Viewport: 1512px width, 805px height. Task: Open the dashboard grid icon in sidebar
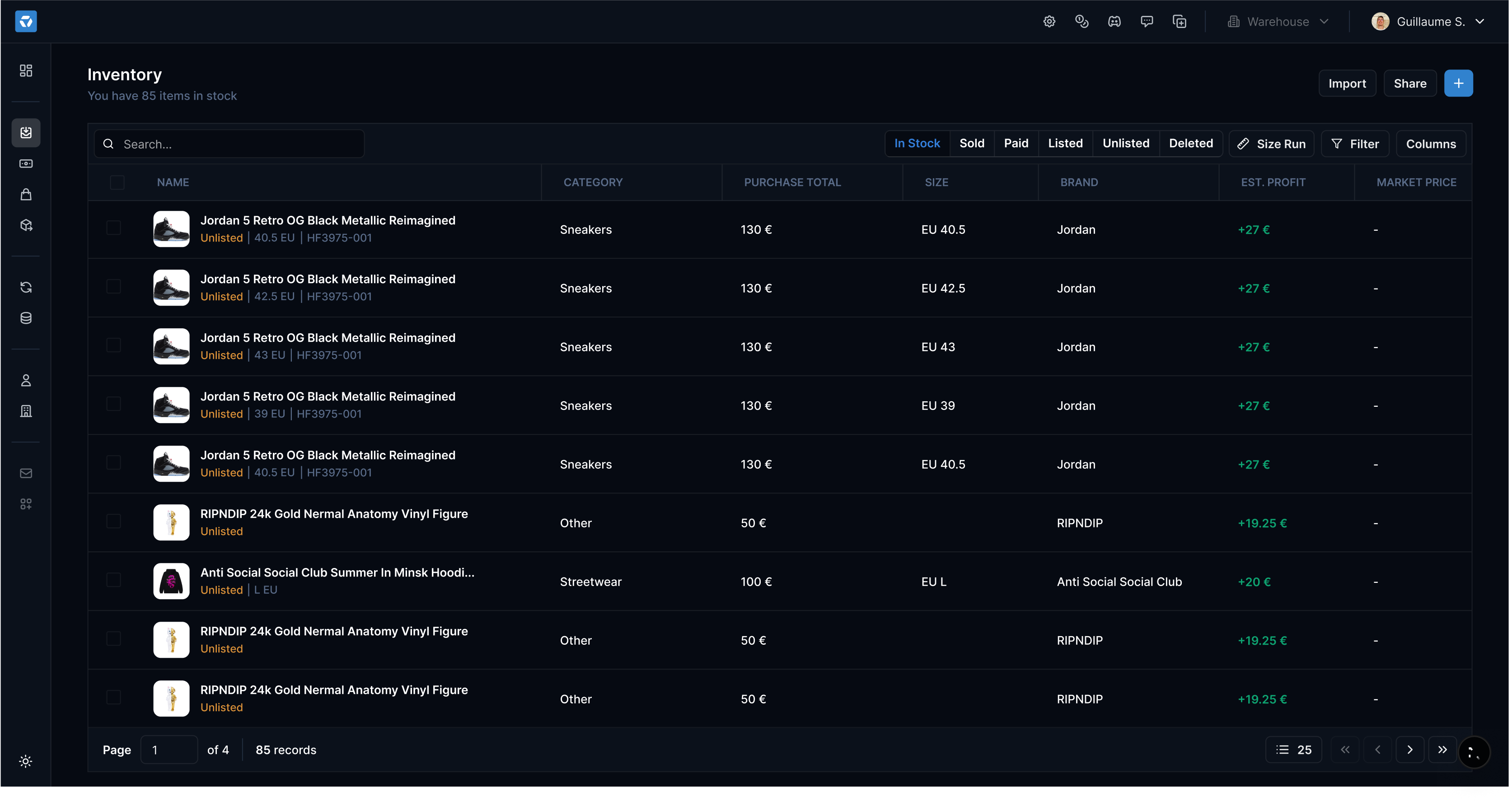pyautogui.click(x=26, y=70)
